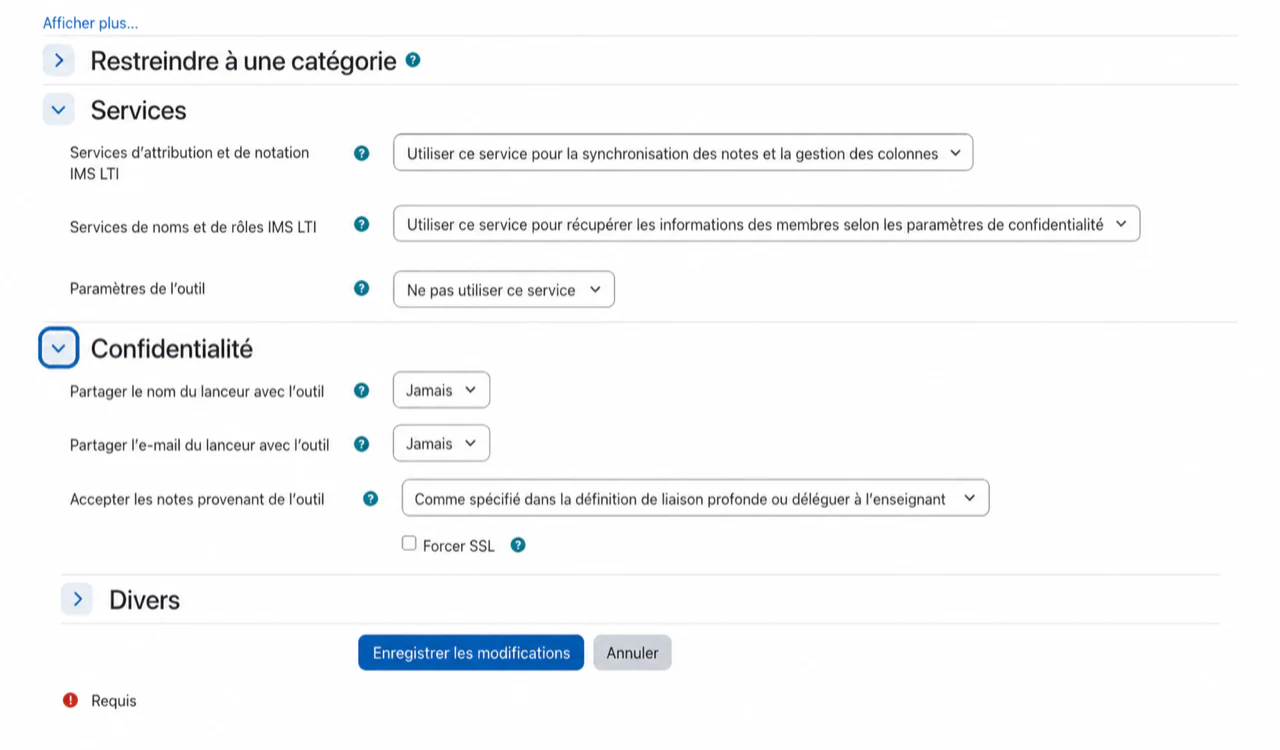Click the Services heading text

[139, 110]
